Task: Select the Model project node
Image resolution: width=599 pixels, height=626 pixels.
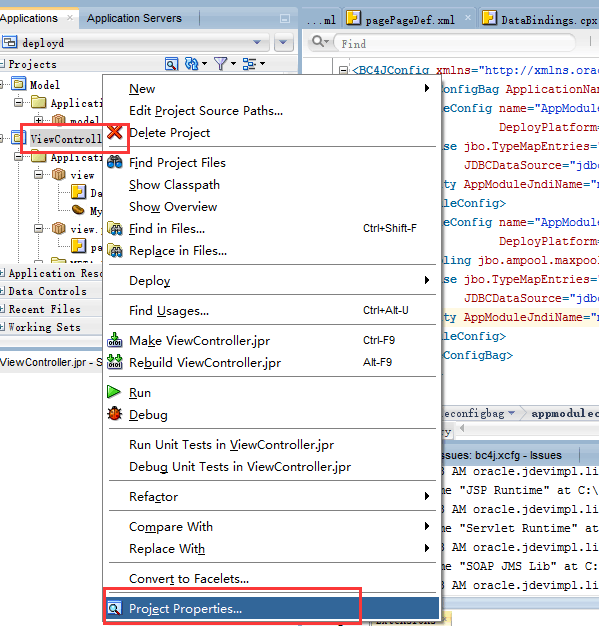Action: point(45,85)
